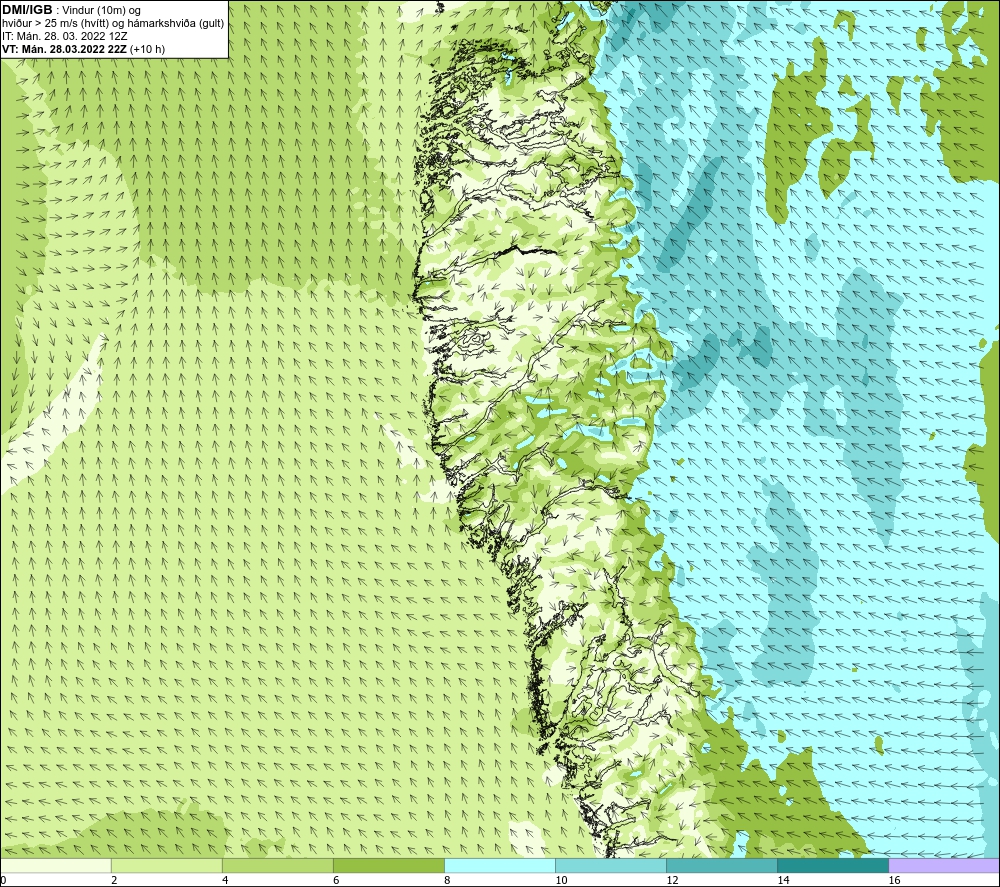Click the "DMI/IGB" title text
Viewport: 1000px width, 887px height.
pos(27,10)
